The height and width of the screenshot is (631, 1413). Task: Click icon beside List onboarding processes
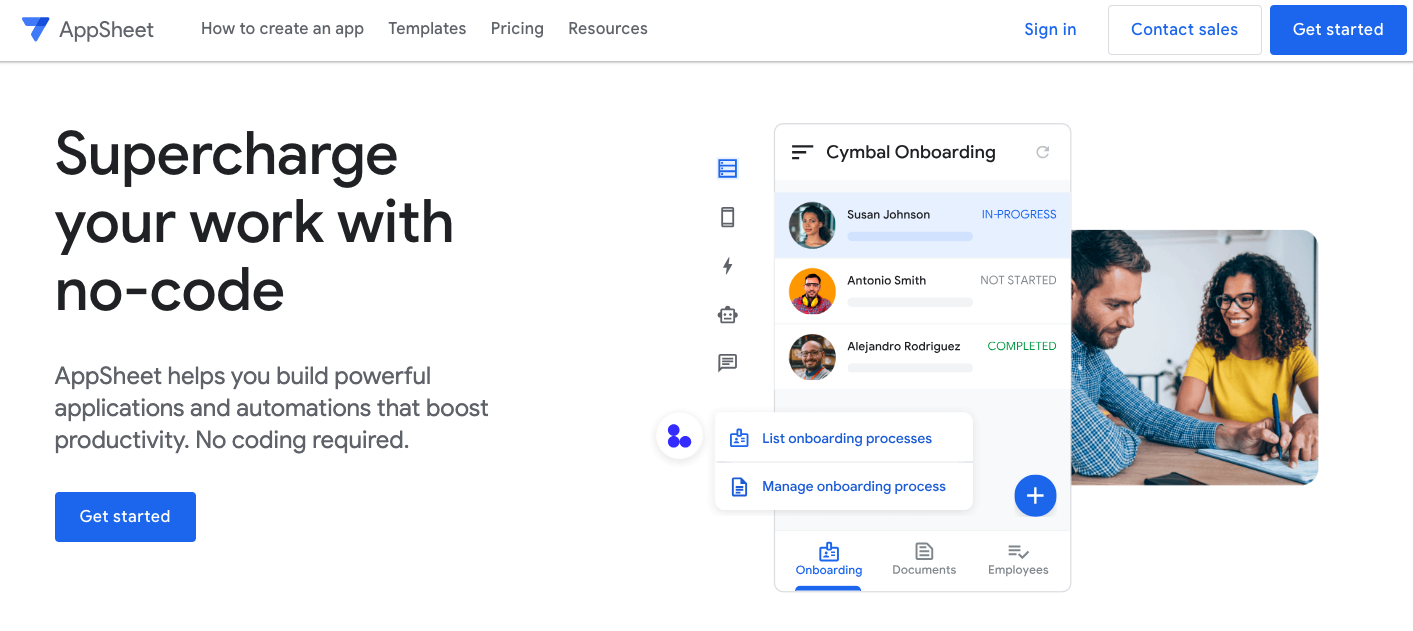click(740, 438)
